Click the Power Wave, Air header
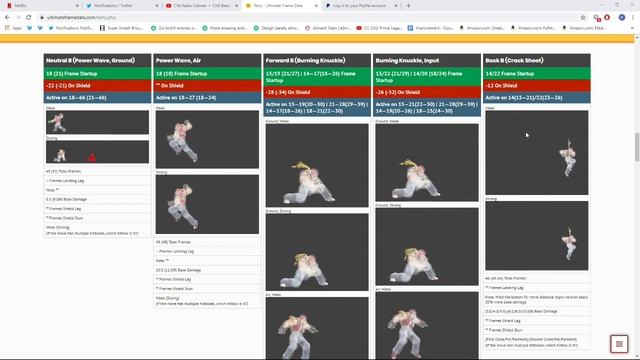Image resolution: width=640 pixels, height=360 pixels. (207, 60)
